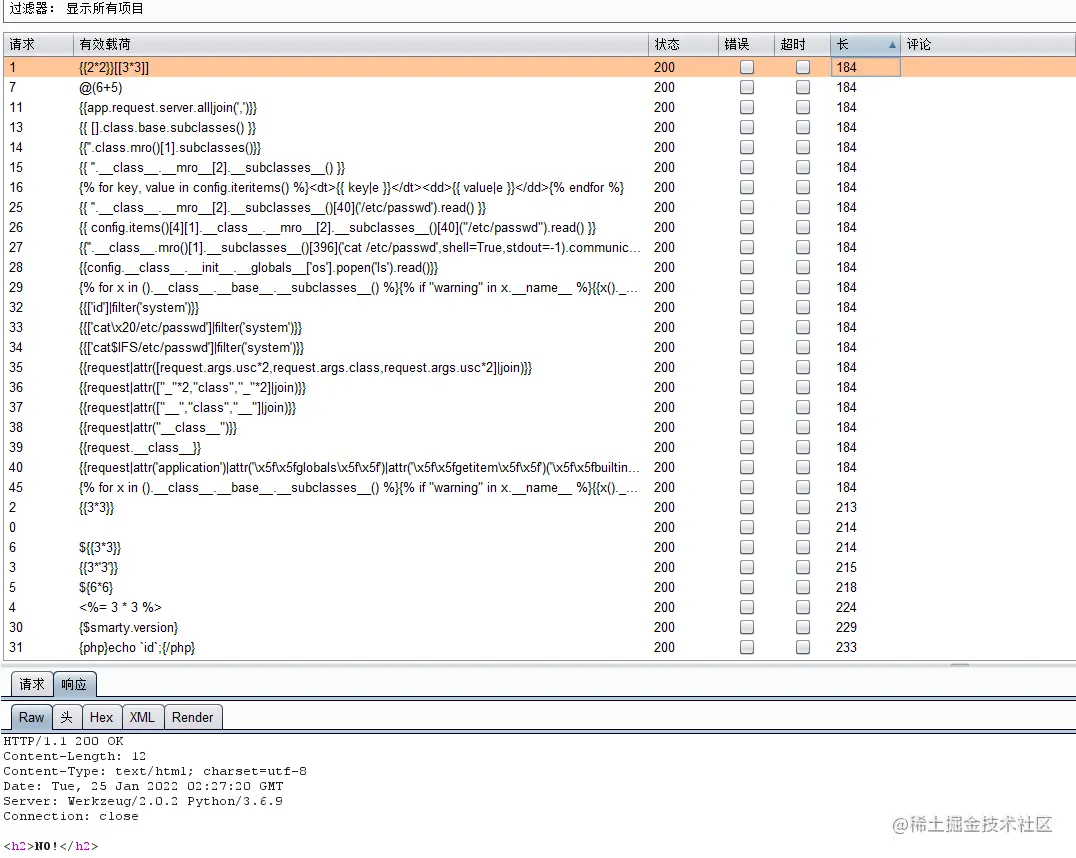Click length value 224
The image size is (1076, 858).
(846, 607)
